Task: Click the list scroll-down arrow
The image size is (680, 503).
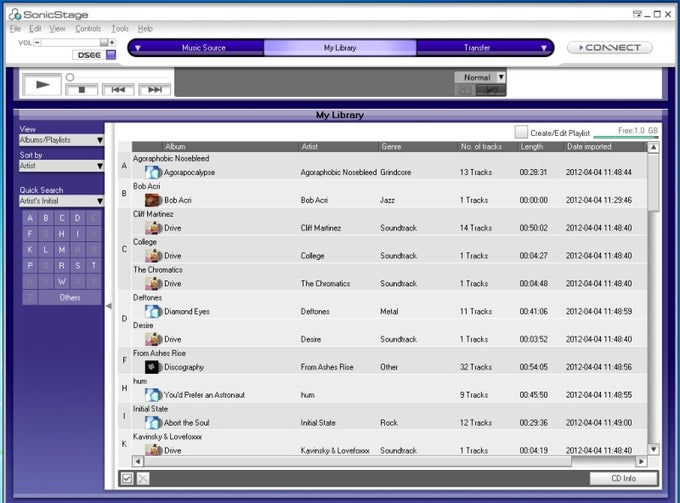Action: [x=653, y=449]
